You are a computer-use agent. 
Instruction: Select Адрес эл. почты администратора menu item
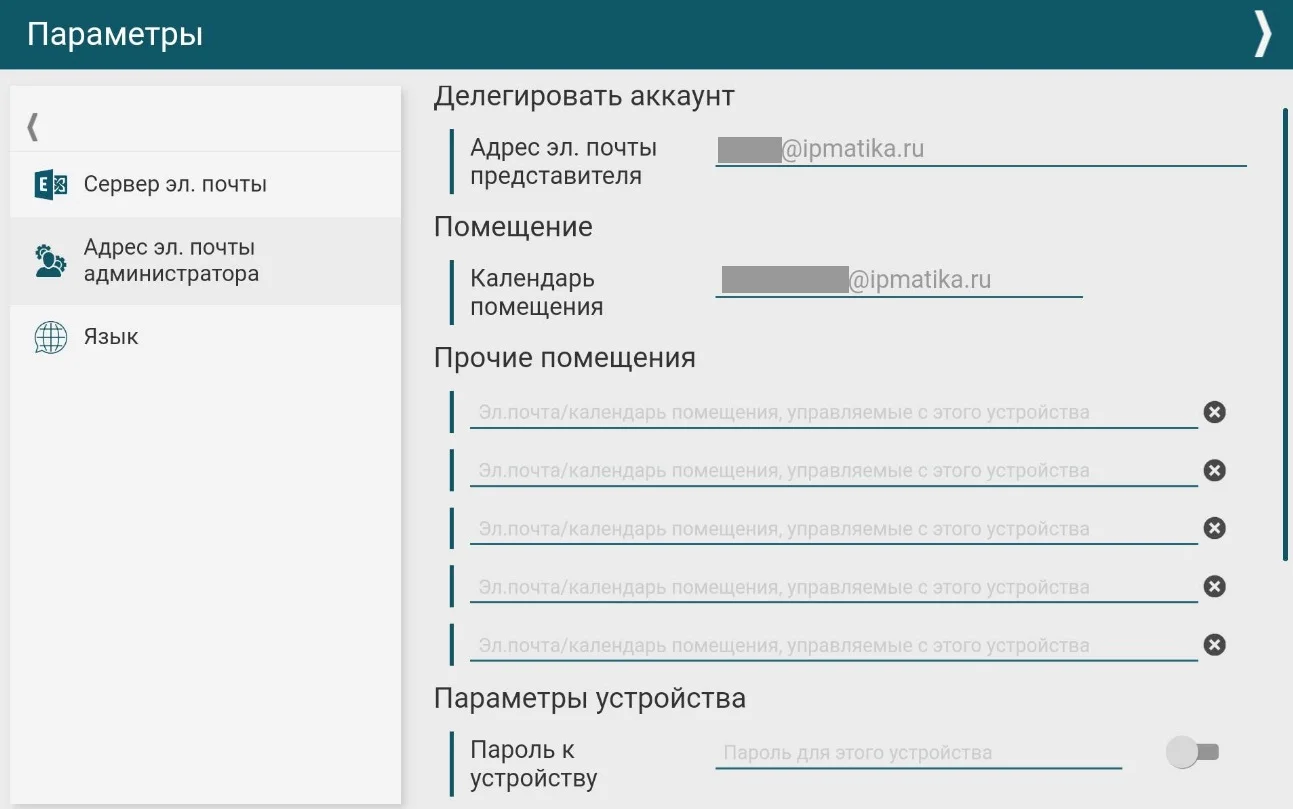pos(171,261)
